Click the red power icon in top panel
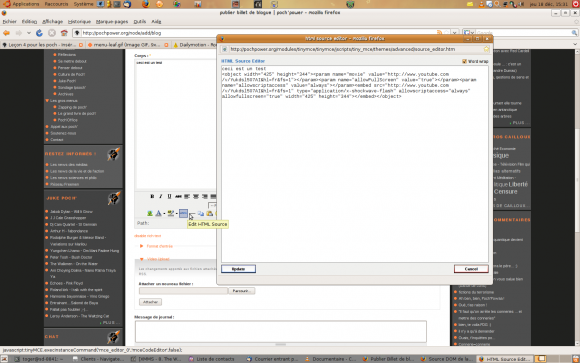Image resolution: width=580 pixels, height=363 pixels. (576, 4)
